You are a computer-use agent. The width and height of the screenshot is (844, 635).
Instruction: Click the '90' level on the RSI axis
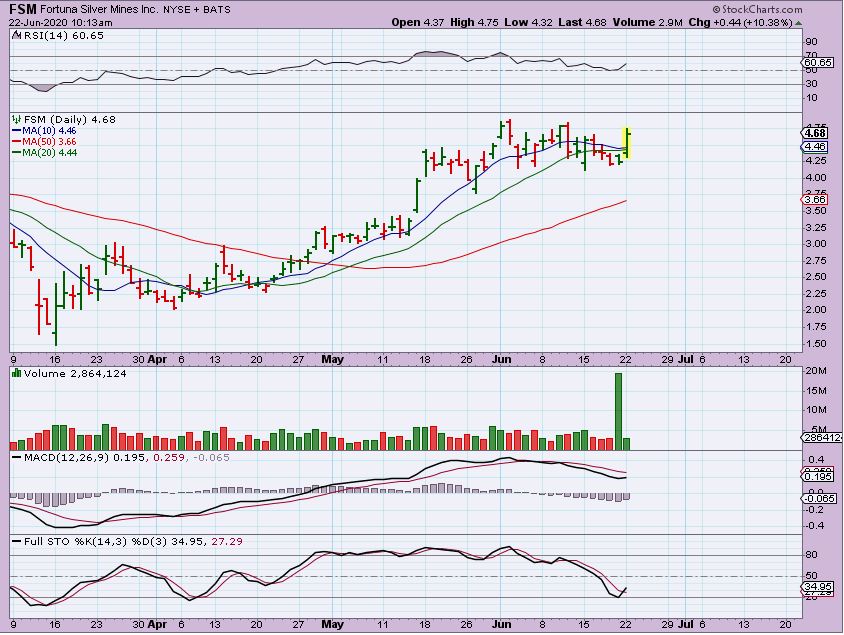pyautogui.click(x=811, y=42)
